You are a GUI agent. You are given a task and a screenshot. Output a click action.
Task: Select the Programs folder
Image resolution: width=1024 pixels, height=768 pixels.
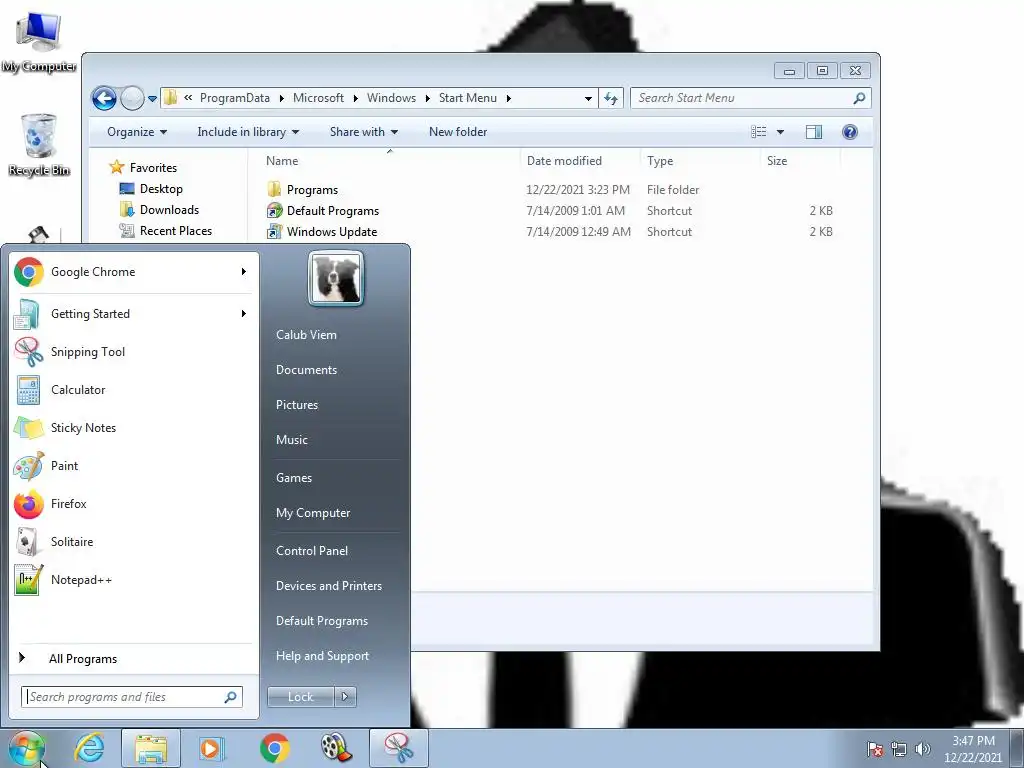(x=312, y=190)
